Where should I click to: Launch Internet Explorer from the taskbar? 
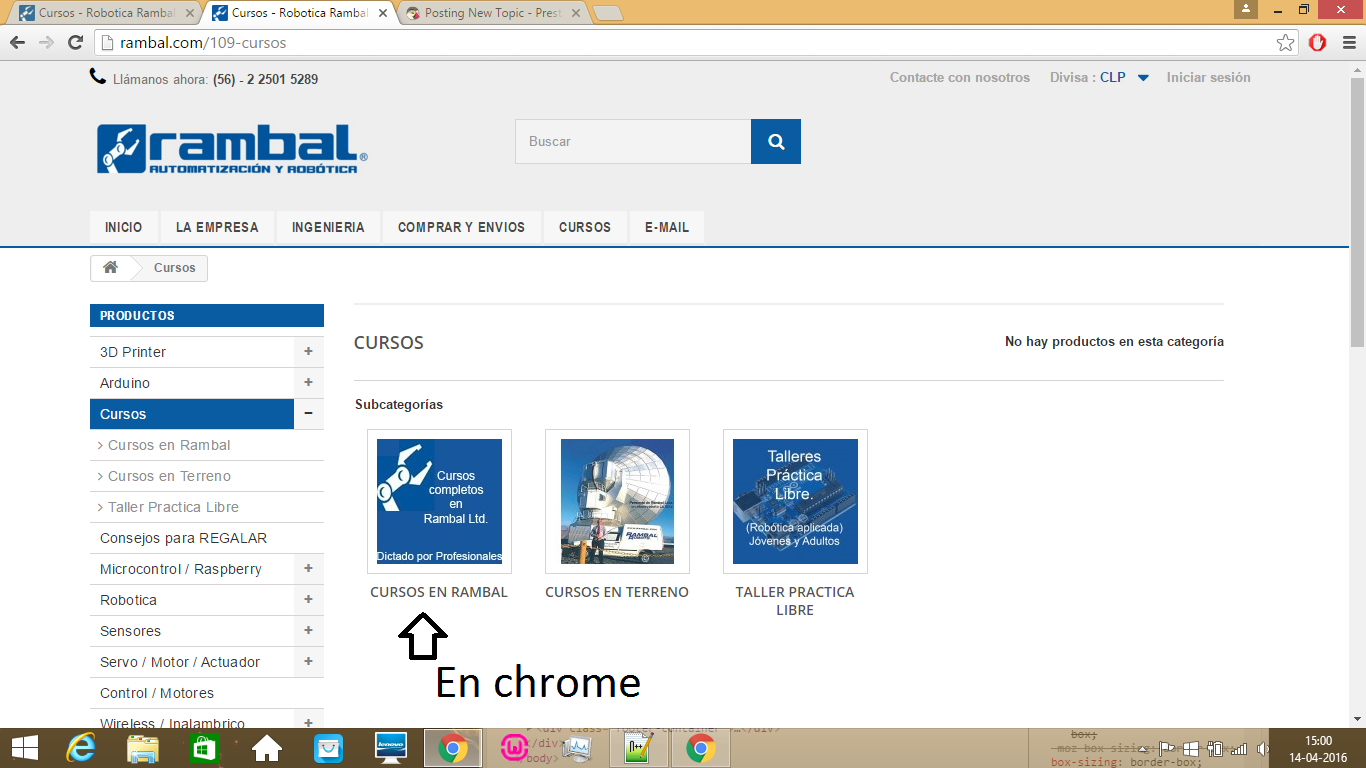tap(80, 748)
